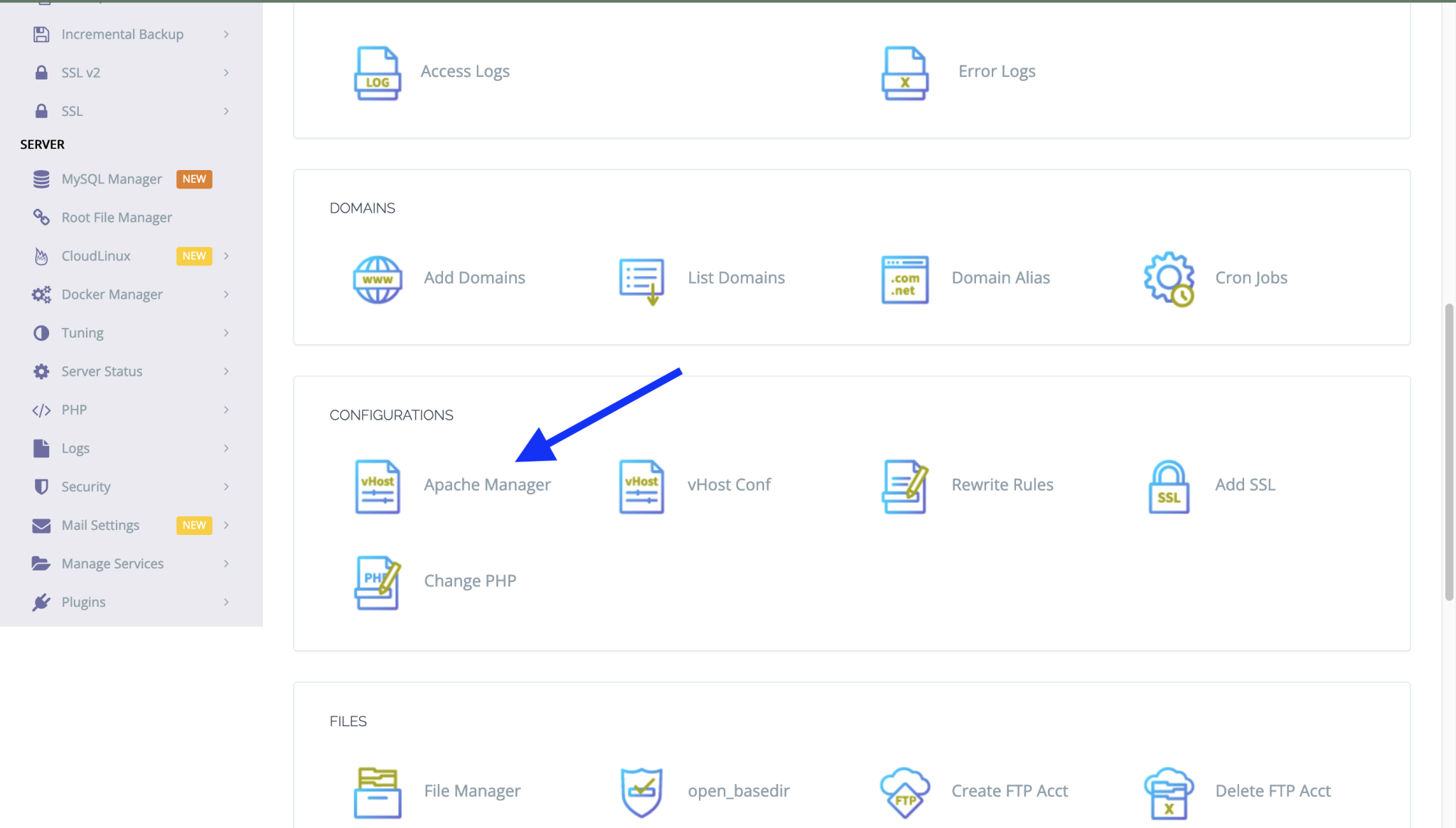
Task: Expand the Security sidebar item
Action: [85, 486]
